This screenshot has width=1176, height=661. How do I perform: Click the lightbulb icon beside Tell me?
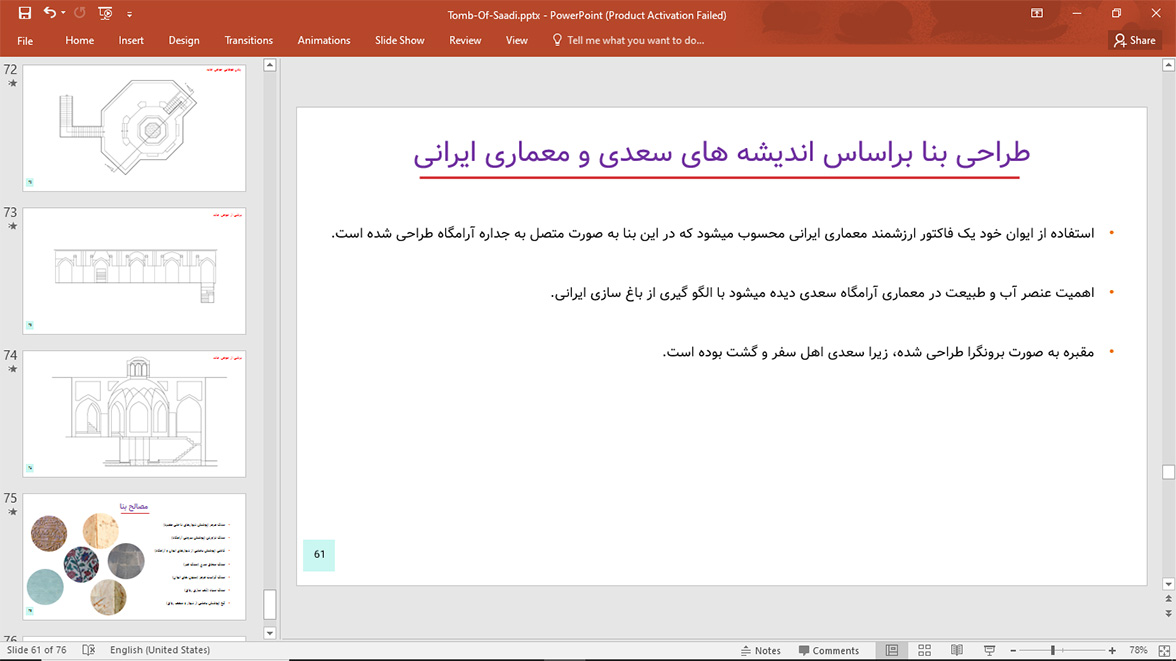556,41
